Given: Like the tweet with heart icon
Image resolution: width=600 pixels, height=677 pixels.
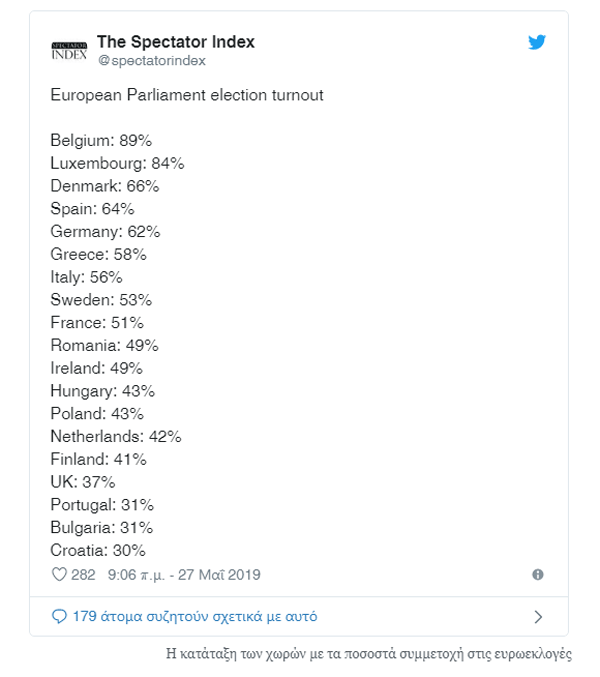Looking at the screenshot, I should (59, 575).
